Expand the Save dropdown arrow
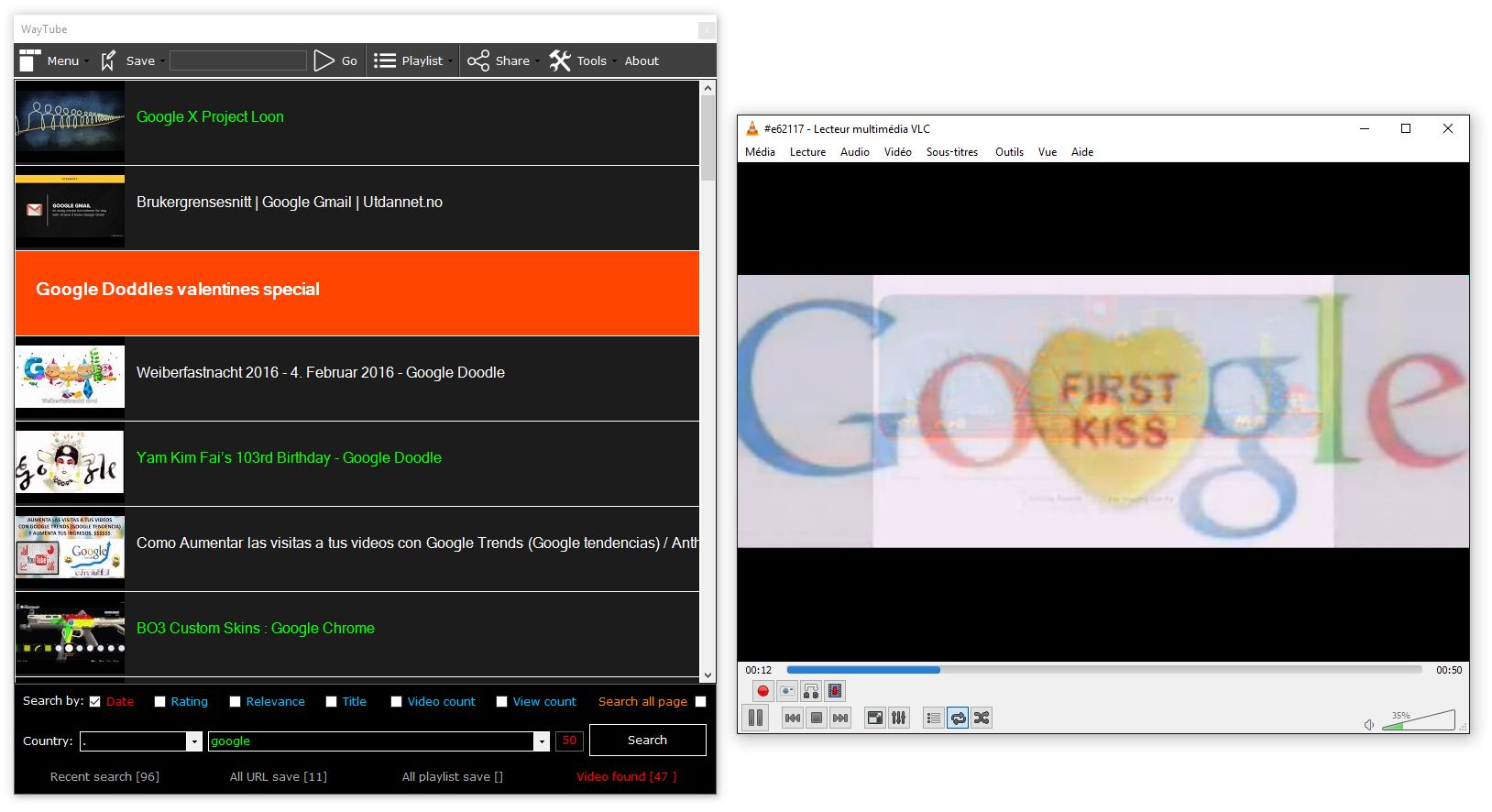This screenshot has height=812, width=1492. coord(162,61)
